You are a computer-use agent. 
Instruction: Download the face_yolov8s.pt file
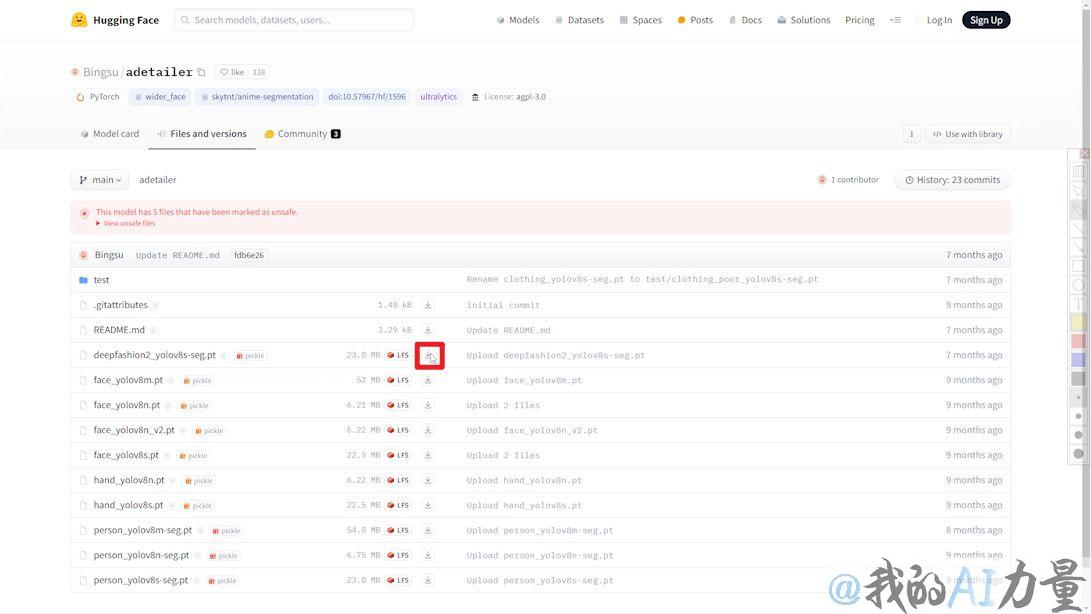[428, 455]
